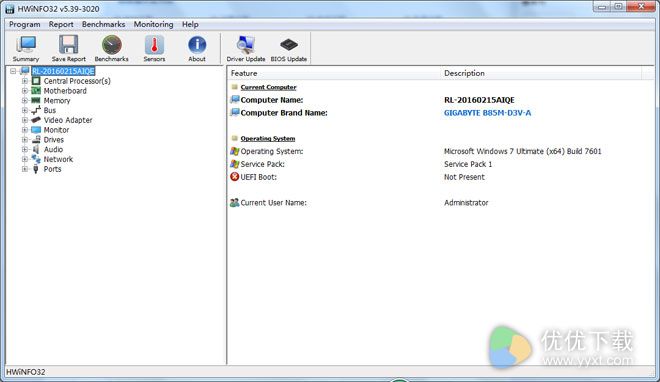Viewport: 660px width, 382px height.
Task: Select the Central Processor(s) chip icon
Action: (x=36, y=81)
